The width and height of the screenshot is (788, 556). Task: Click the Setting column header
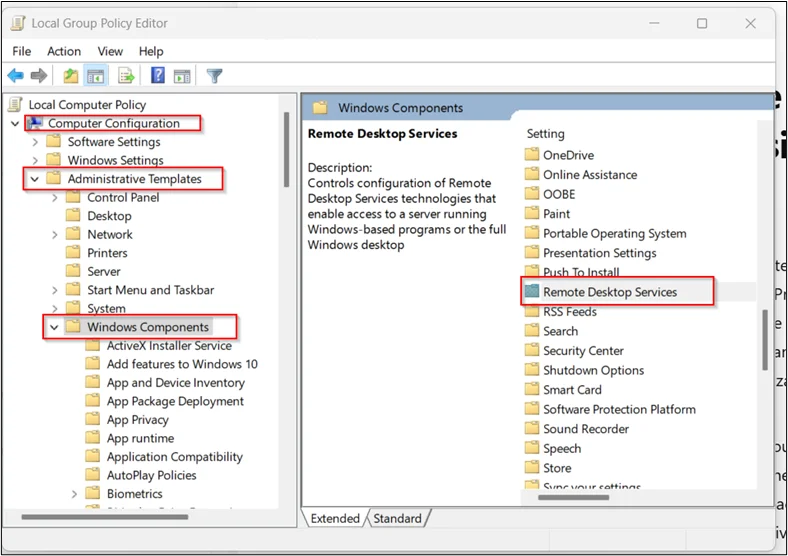(545, 134)
